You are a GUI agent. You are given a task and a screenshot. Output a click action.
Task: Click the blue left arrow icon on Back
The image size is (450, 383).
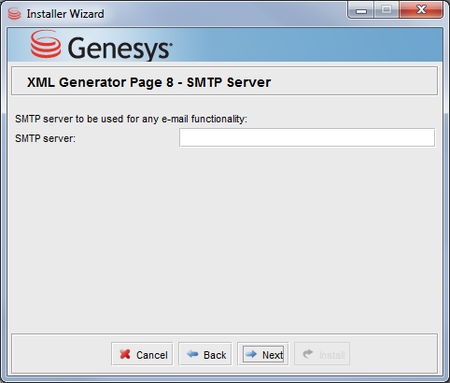pos(193,354)
